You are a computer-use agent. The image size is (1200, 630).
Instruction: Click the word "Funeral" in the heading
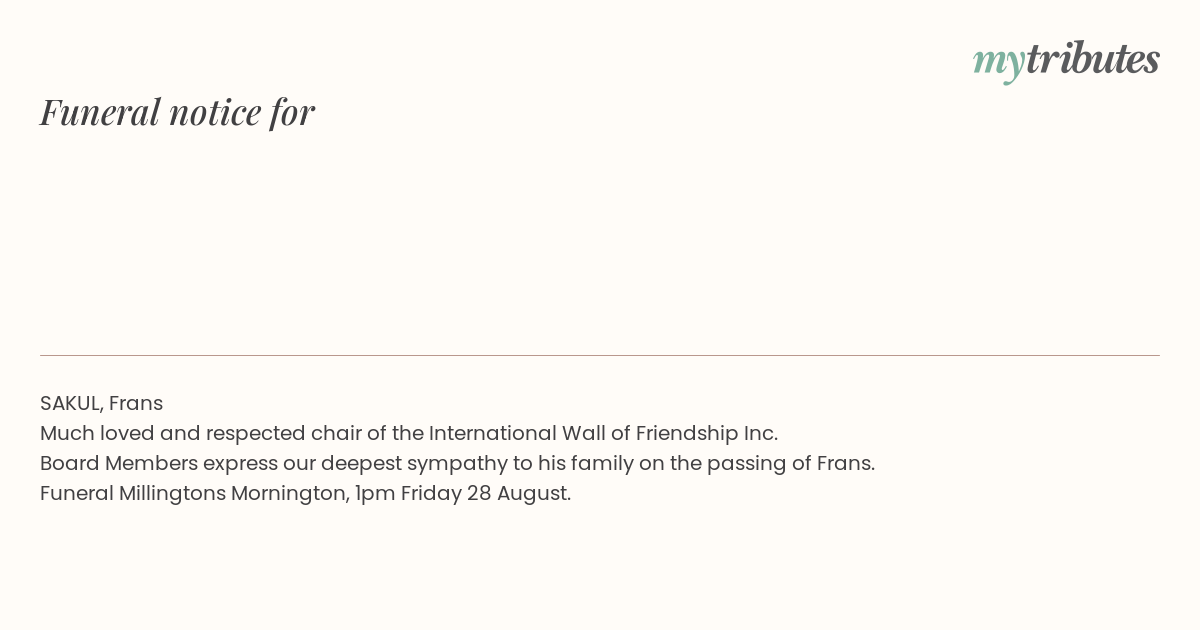(100, 112)
